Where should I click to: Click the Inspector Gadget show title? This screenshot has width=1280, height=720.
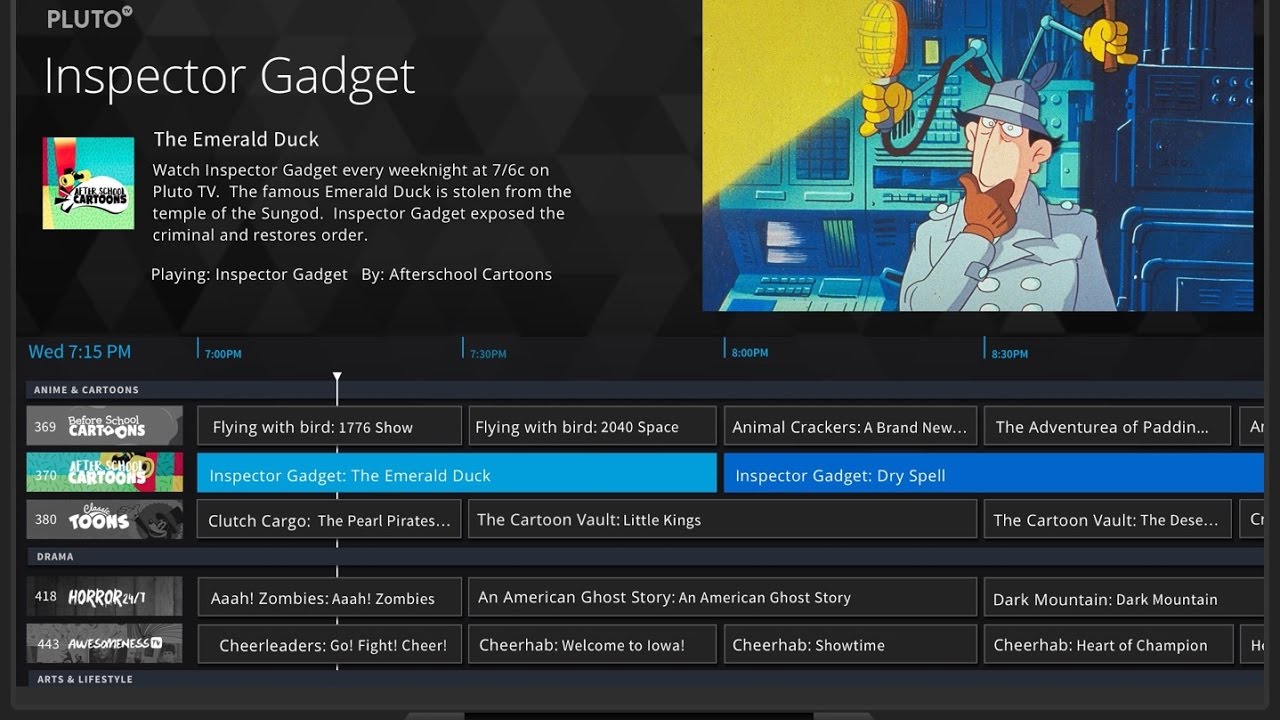click(230, 76)
